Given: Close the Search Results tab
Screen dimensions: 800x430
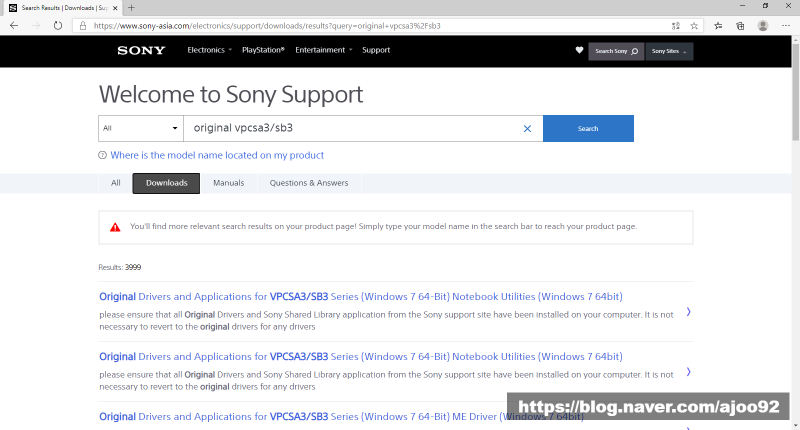Looking at the screenshot, I should pos(115,8).
